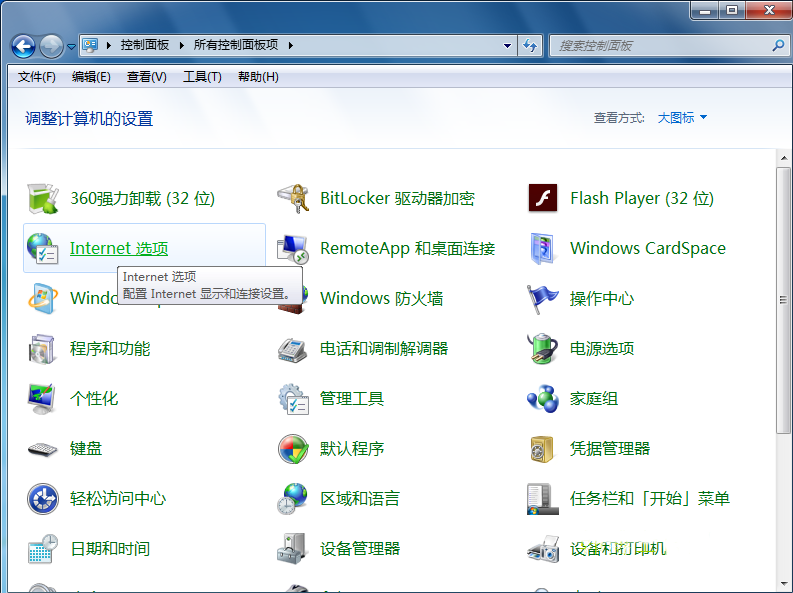Open the 家庭组 icon
This screenshot has width=793, height=593.
(542, 398)
